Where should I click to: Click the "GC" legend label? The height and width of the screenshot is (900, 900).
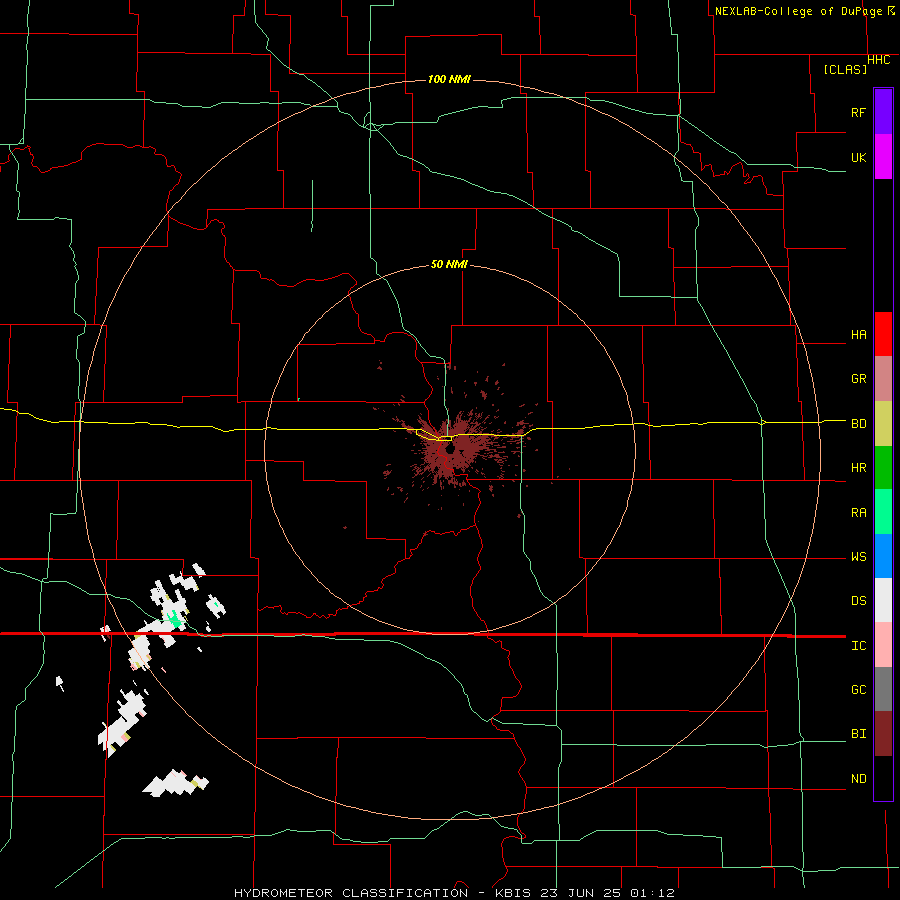point(859,690)
